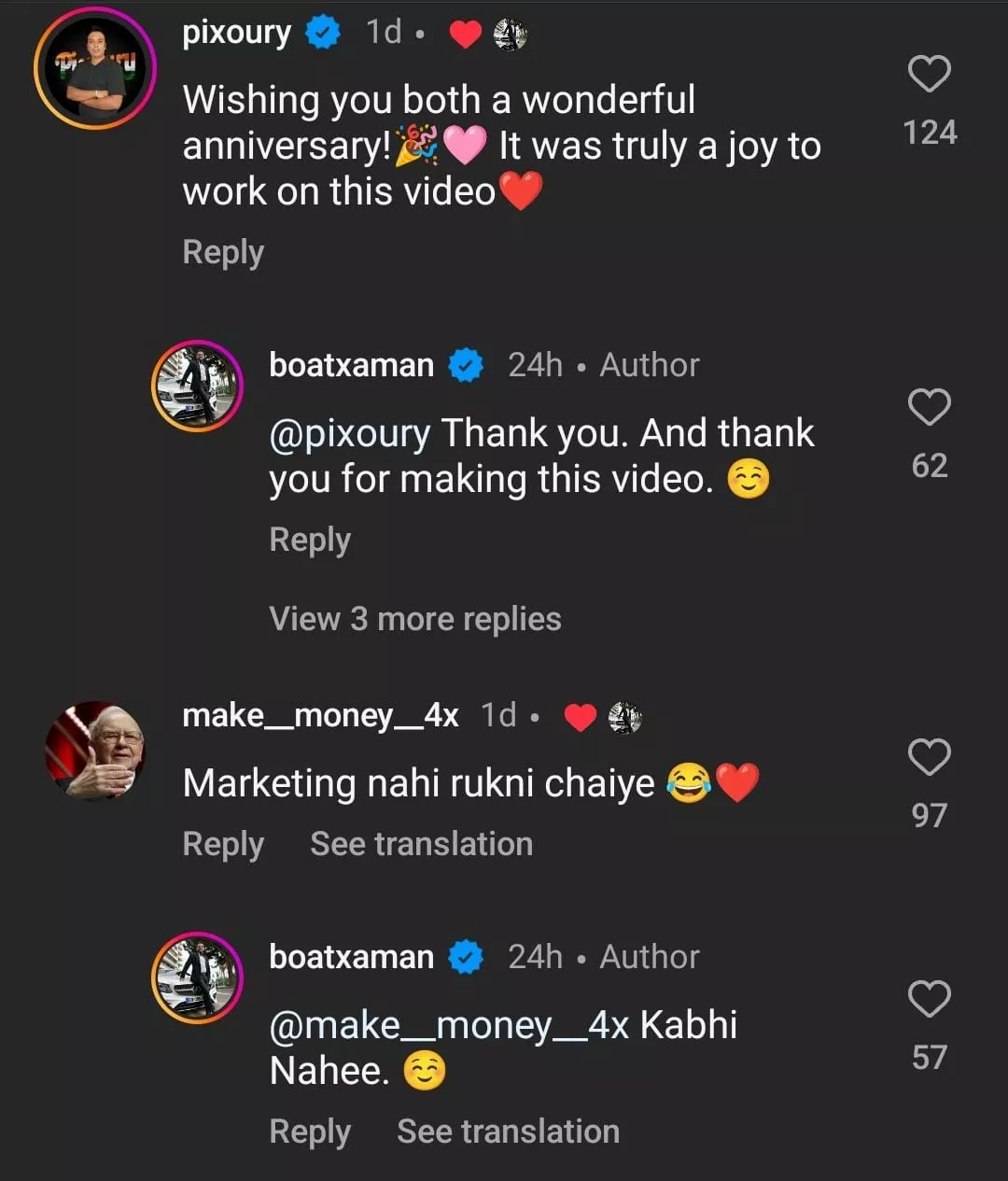Reply to pixoury's comment
Viewport: 1008px width, 1181px height.
pyautogui.click(x=223, y=252)
